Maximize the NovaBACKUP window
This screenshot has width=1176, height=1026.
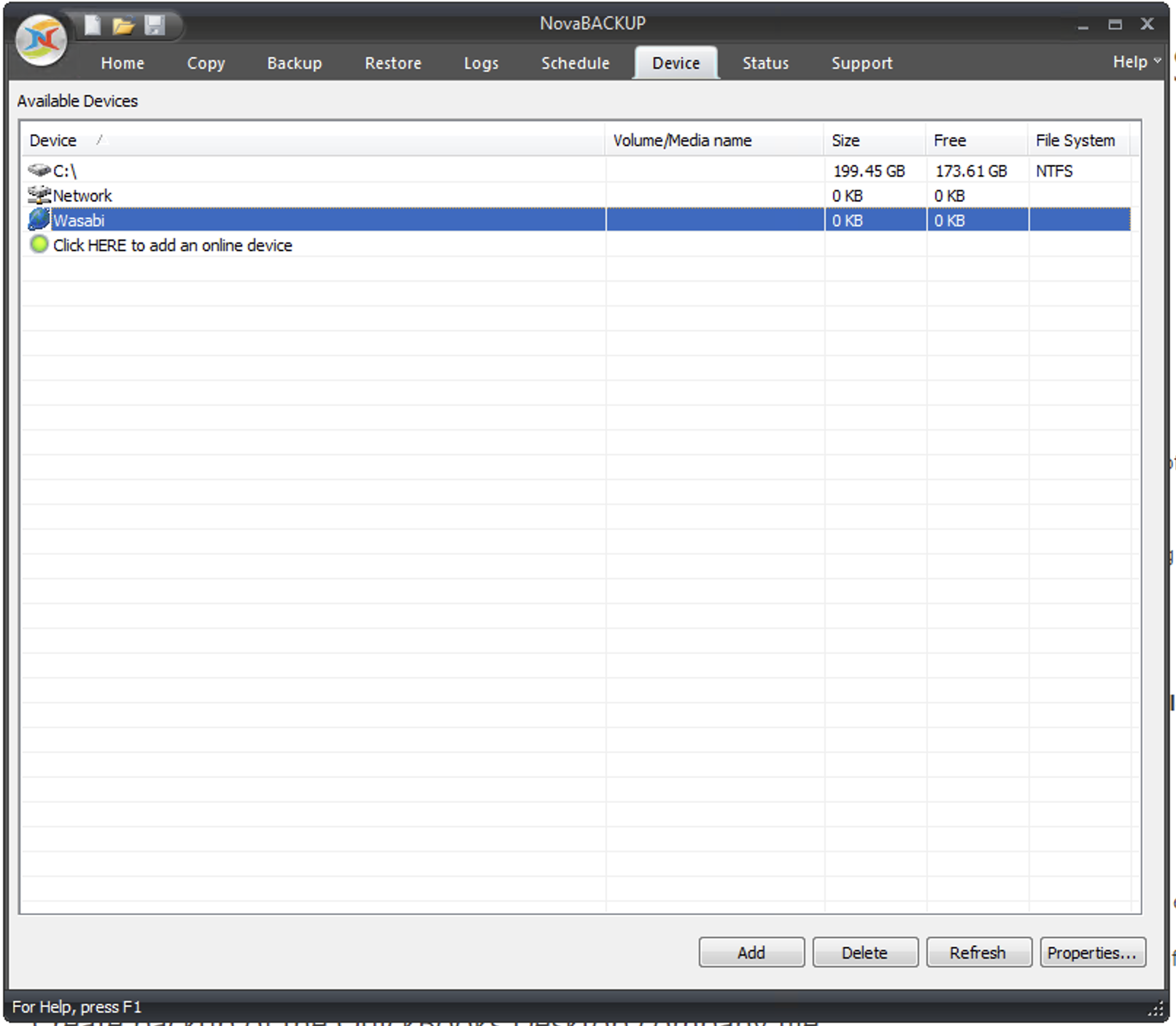(1115, 25)
